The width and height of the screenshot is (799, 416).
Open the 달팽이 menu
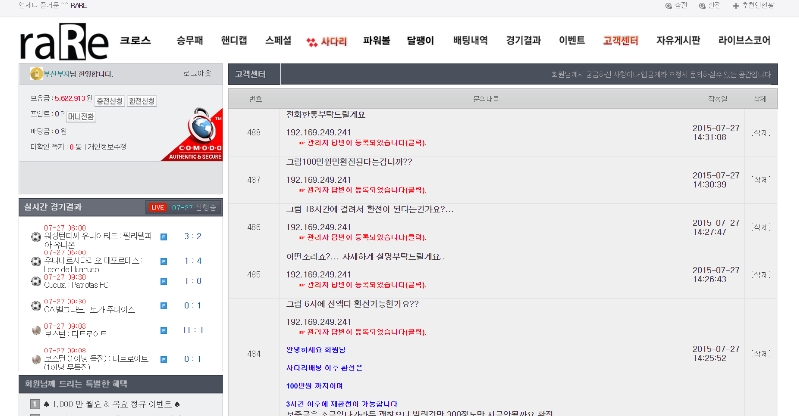420,41
